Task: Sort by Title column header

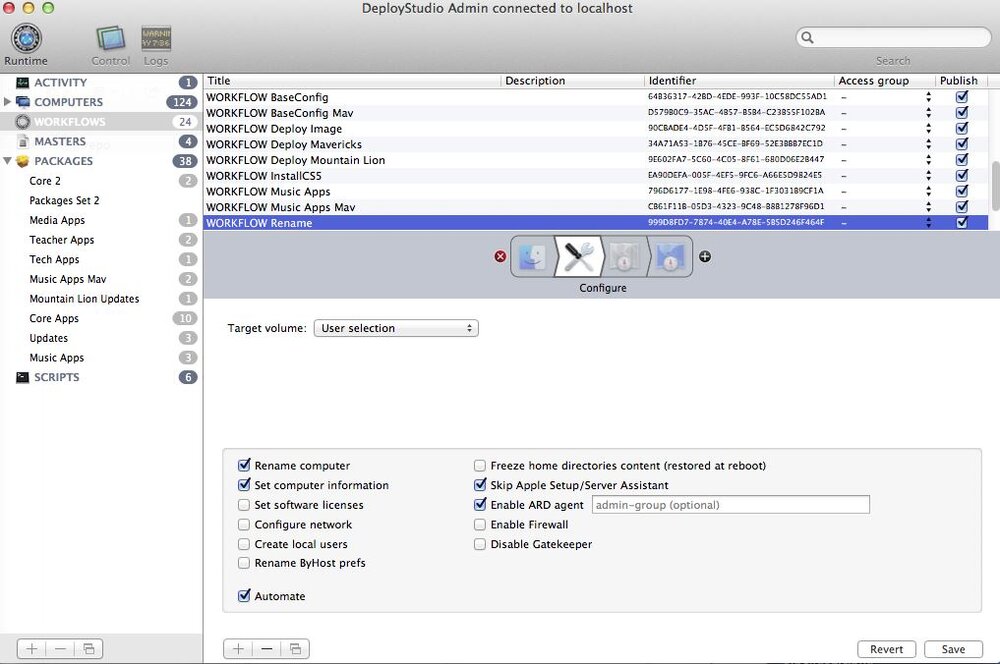Action: click(352, 81)
